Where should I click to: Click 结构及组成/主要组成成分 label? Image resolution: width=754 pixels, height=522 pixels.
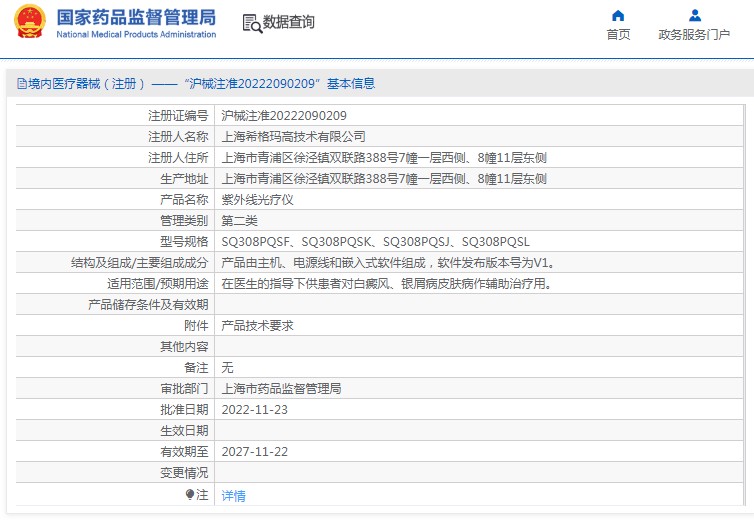coord(139,263)
